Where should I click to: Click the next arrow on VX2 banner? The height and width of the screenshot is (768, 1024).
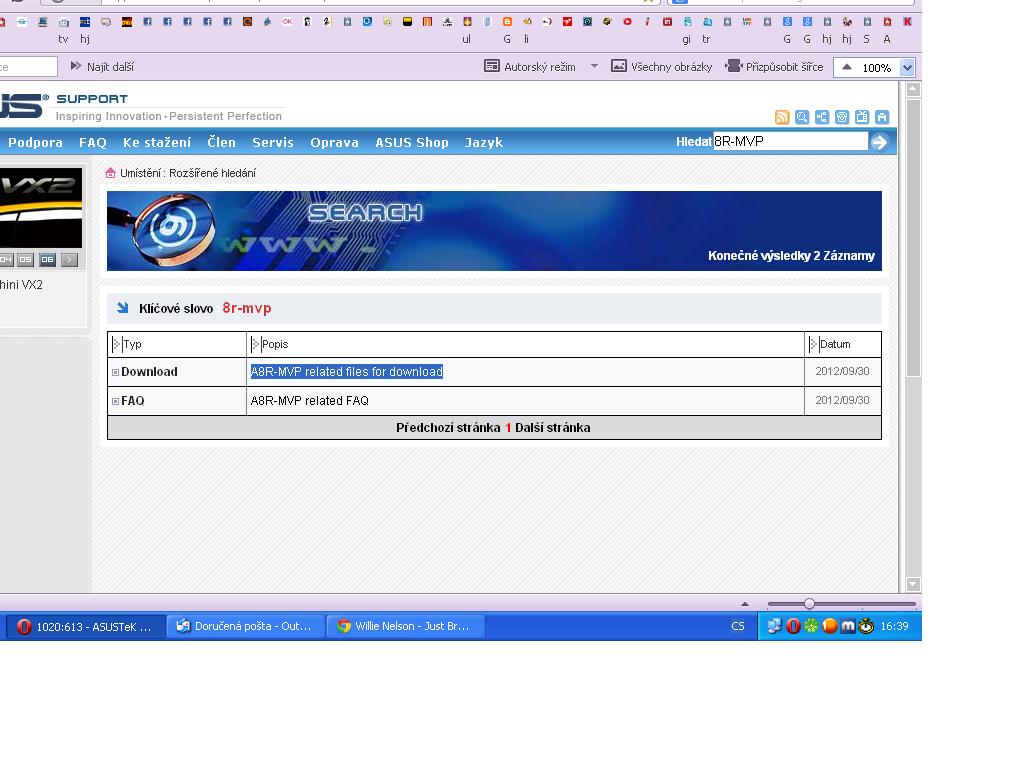tap(69, 259)
